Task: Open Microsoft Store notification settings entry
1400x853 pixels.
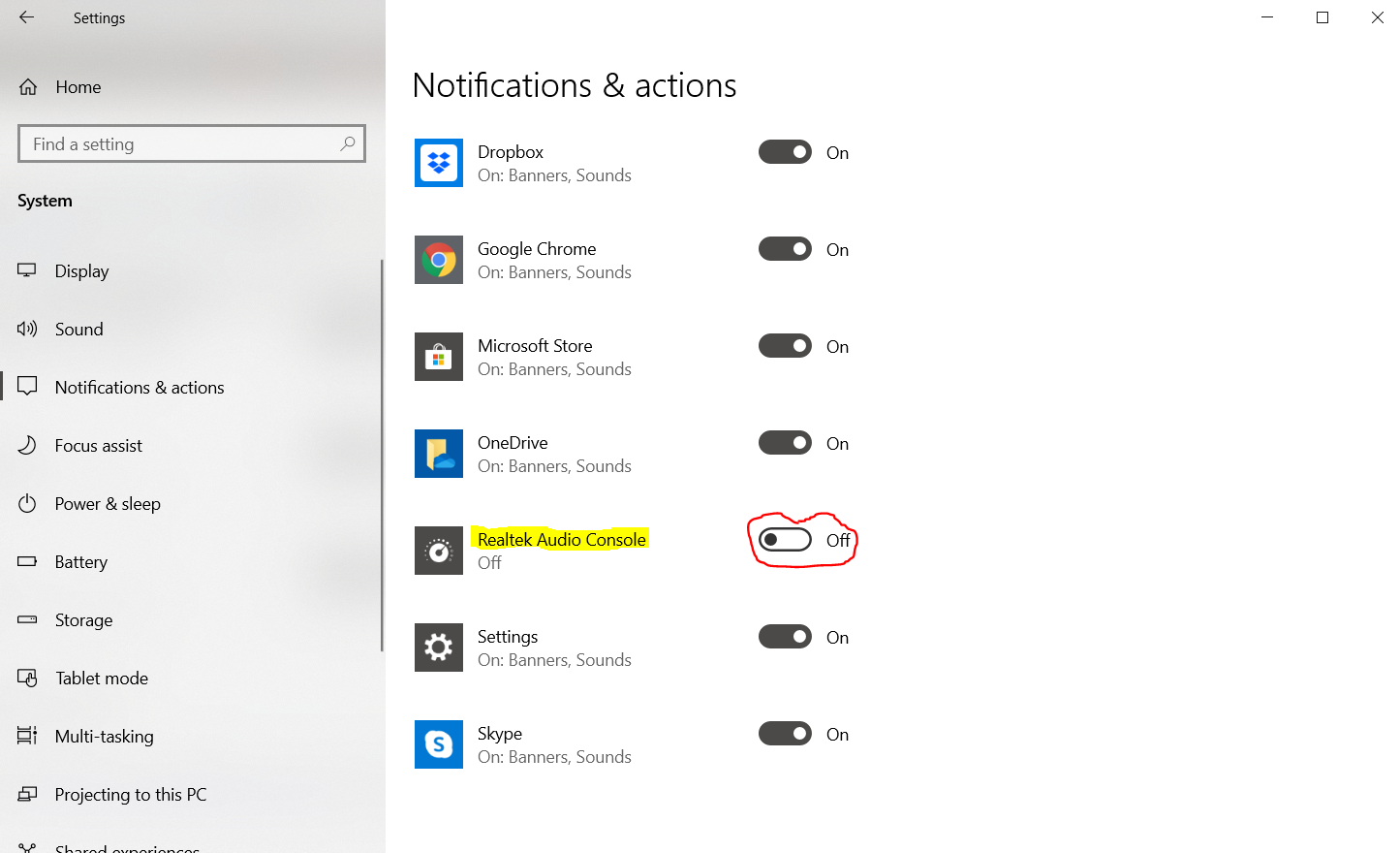Action: 535,346
